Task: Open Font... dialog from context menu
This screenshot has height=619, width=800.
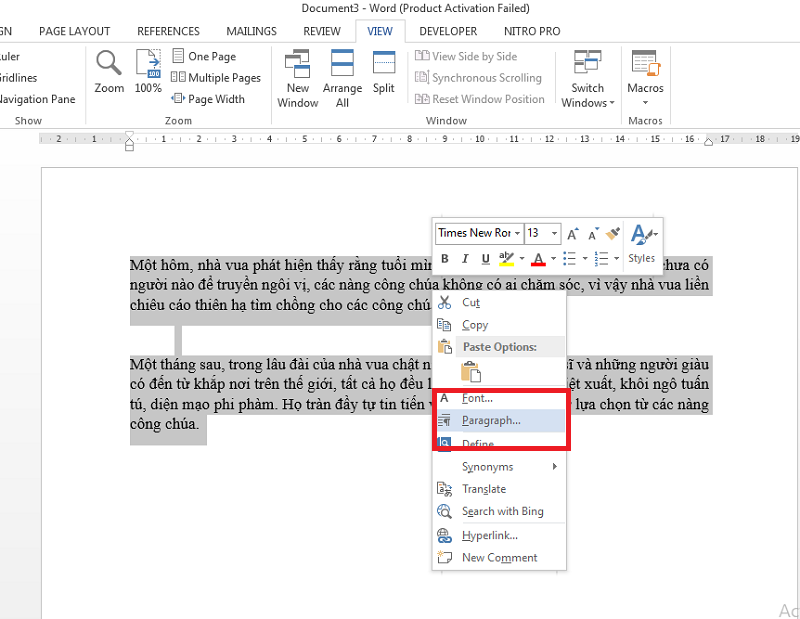Action: (499, 398)
